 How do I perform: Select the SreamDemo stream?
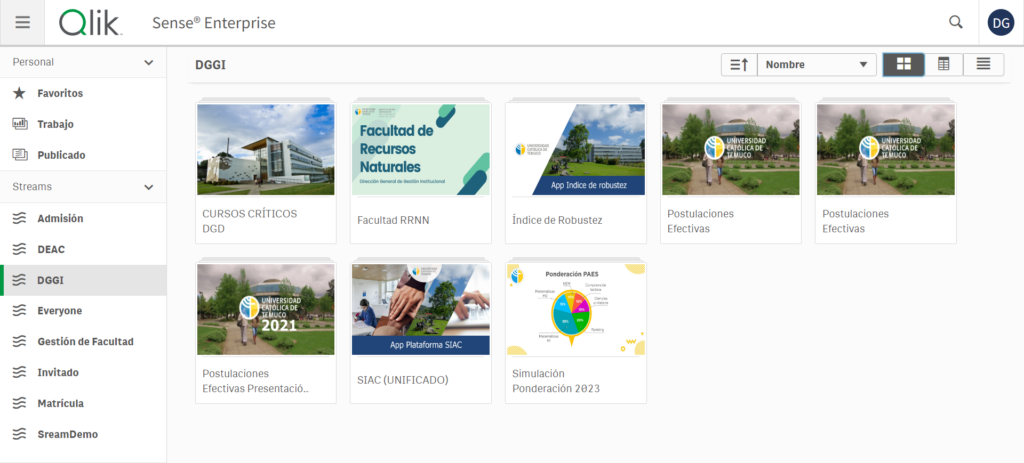coord(83,434)
